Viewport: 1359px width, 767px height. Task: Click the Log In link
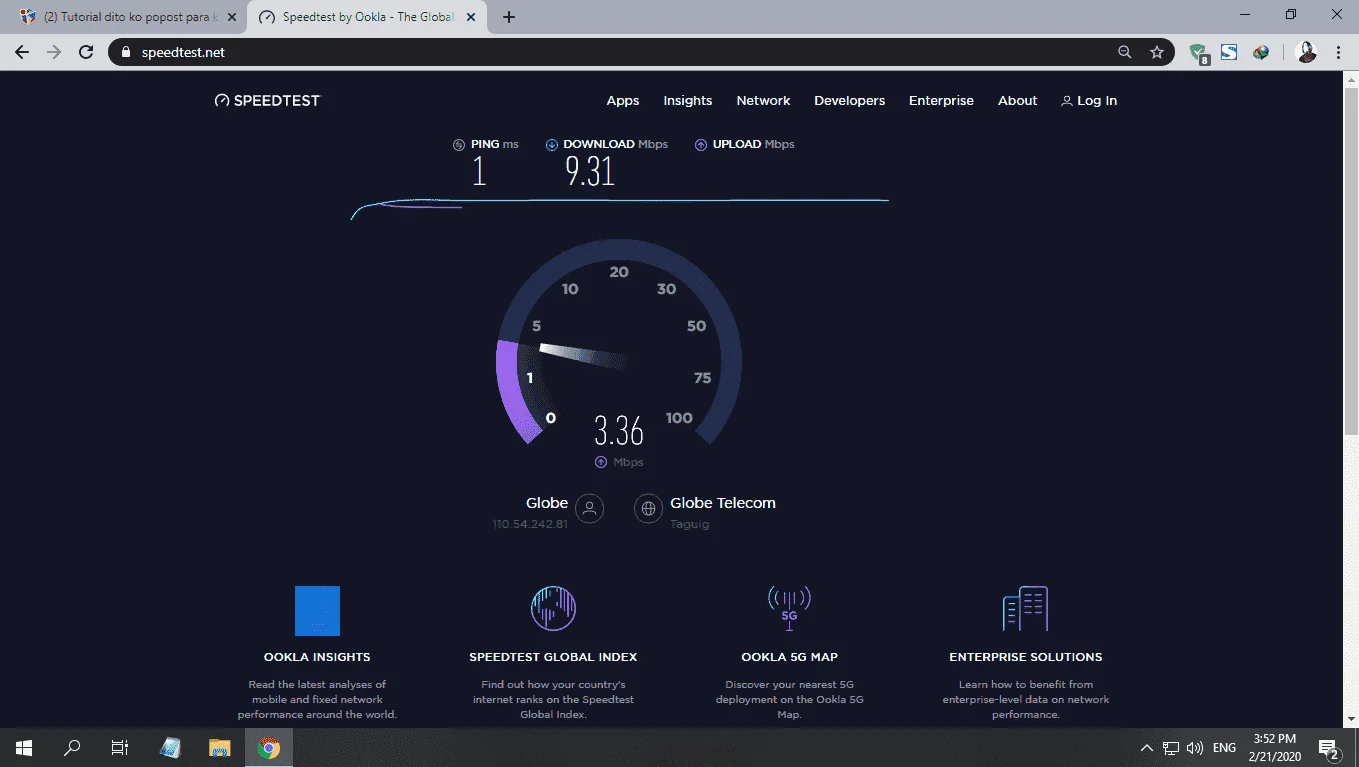tap(1089, 101)
